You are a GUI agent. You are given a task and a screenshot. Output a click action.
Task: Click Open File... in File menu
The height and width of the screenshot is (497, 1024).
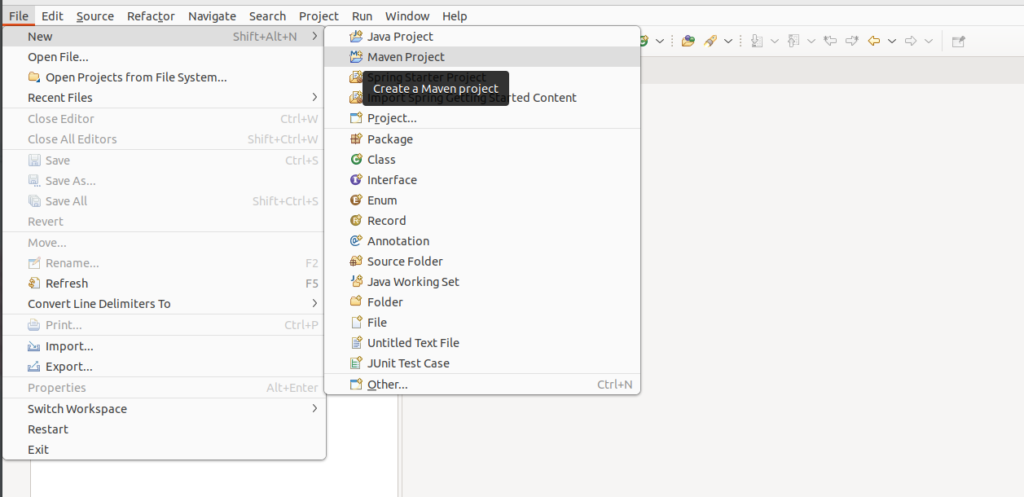tap(164, 57)
